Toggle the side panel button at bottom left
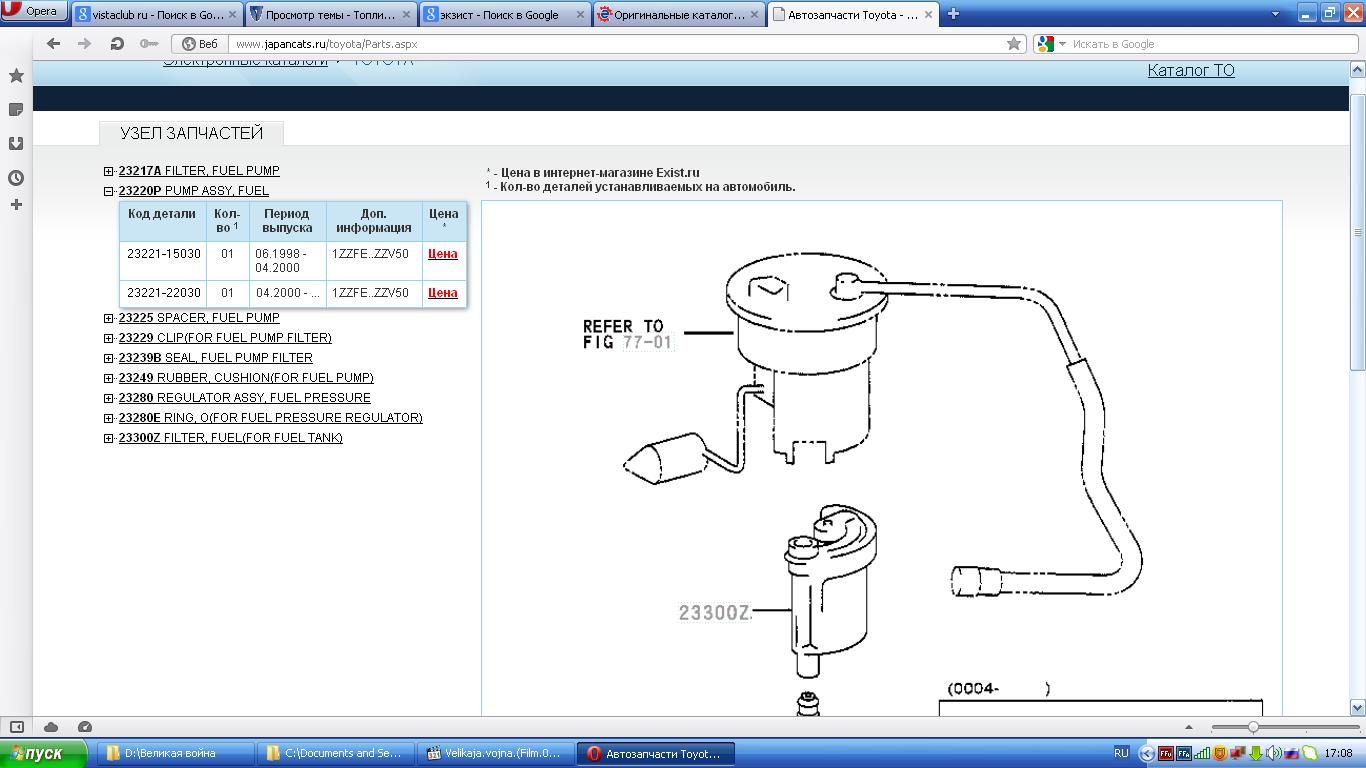 coord(17,727)
